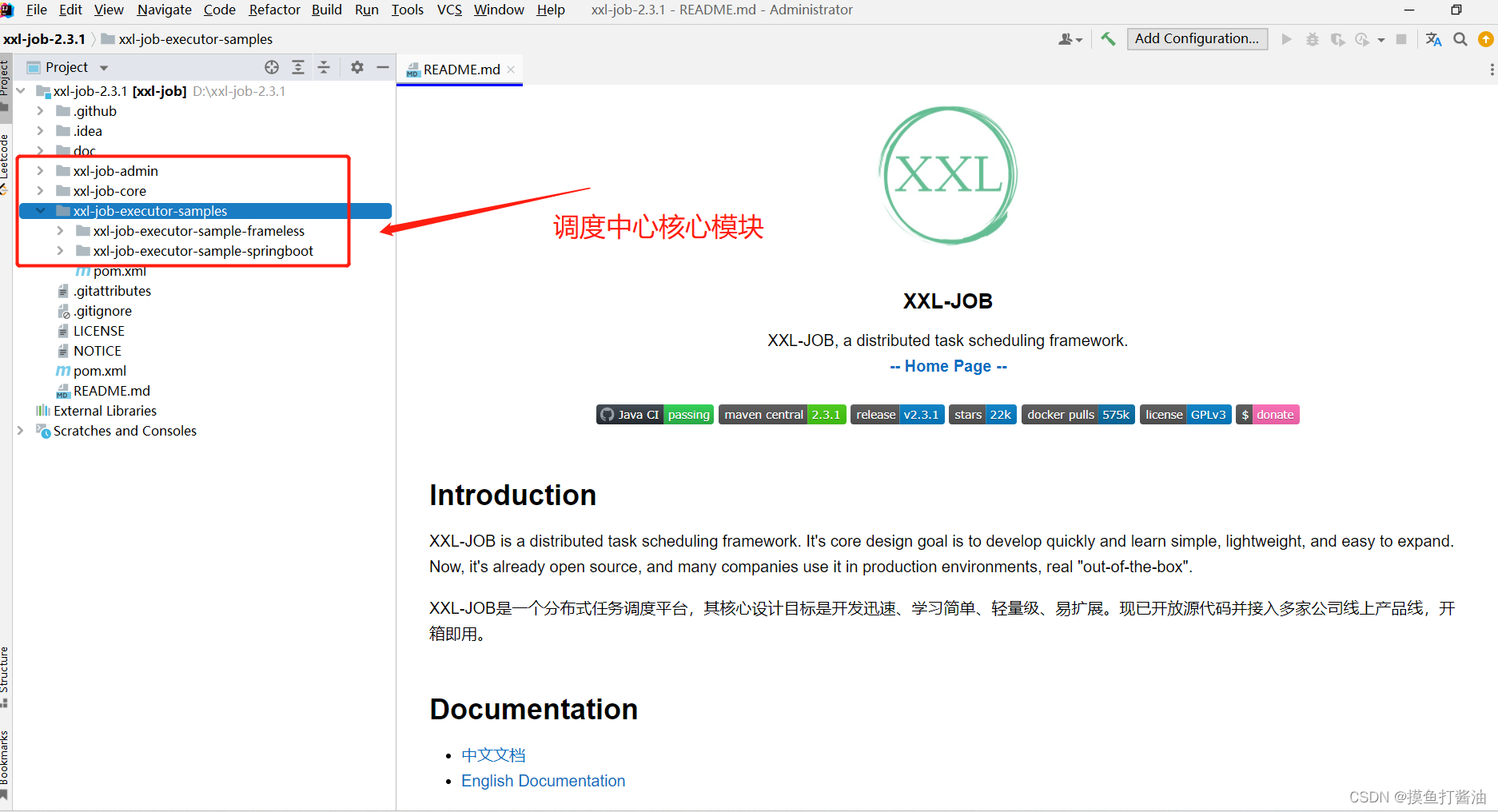Click Expand All in Project panel

tap(298, 67)
